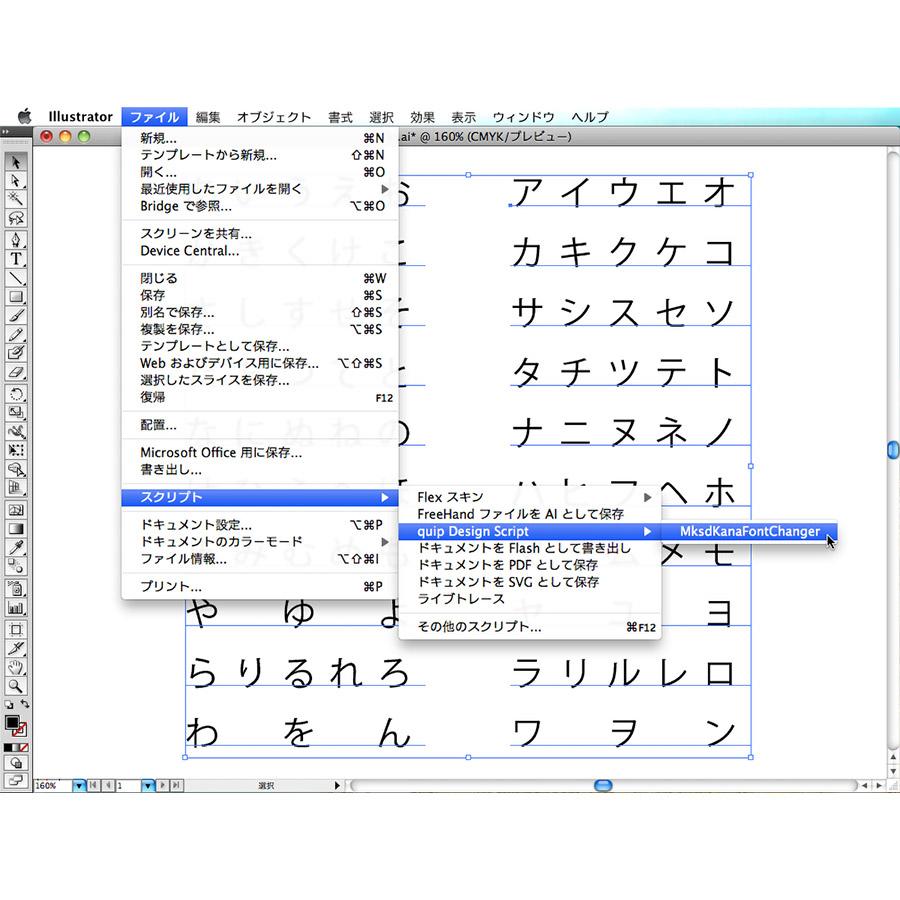Screen dimensions: 900x900
Task: Open the オブジェクト (Object) menu
Action: (274, 117)
